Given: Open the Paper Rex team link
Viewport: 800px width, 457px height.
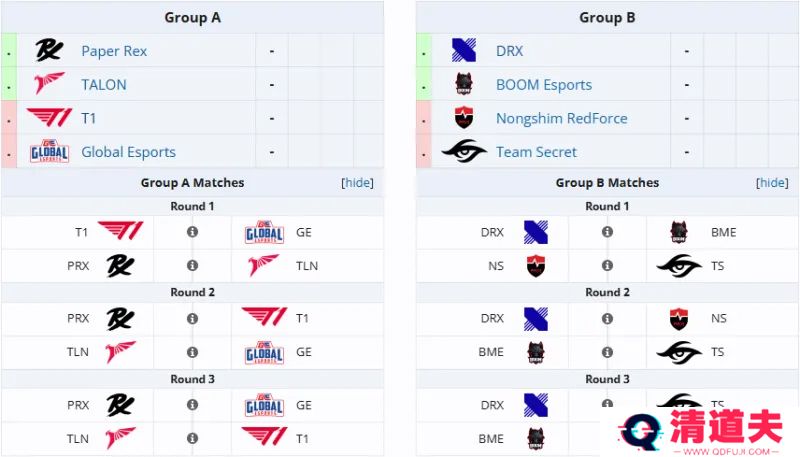Looking at the screenshot, I should (114, 51).
